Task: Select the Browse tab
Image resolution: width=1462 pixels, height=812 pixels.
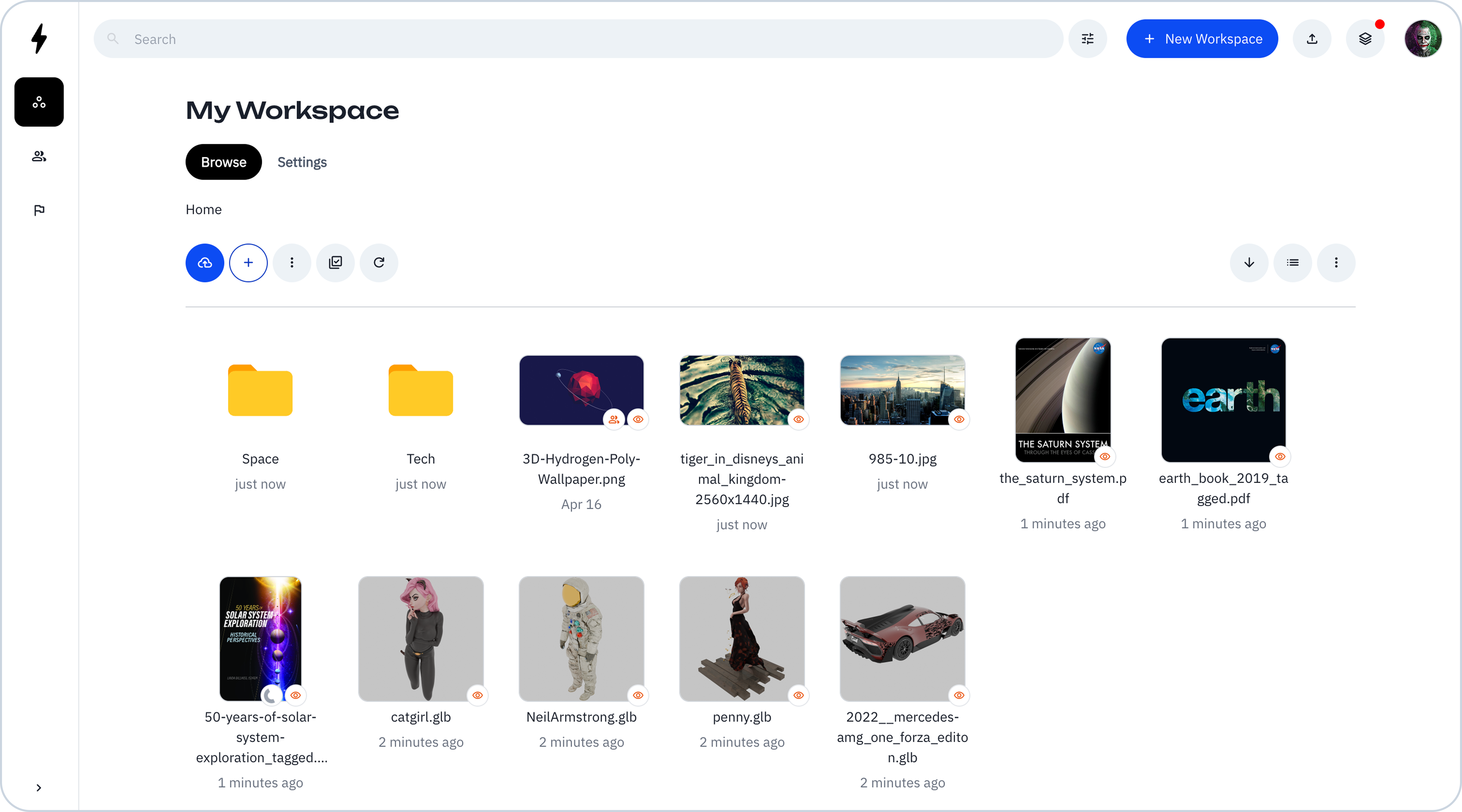Action: click(x=224, y=162)
